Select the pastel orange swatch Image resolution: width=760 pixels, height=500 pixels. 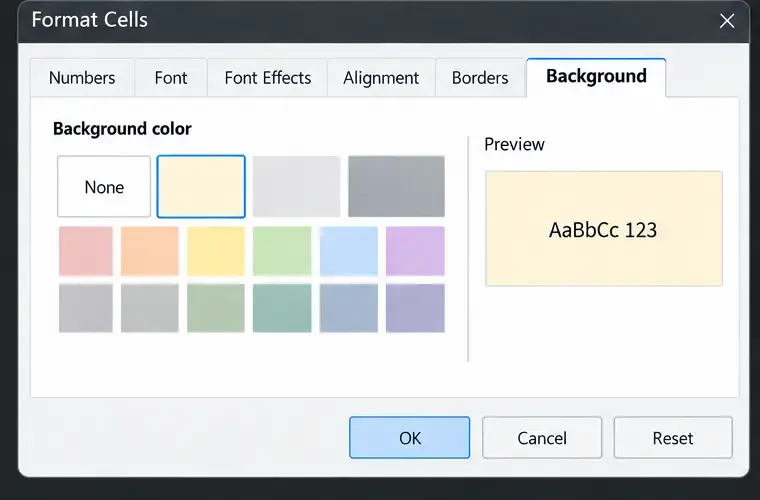(x=150, y=251)
